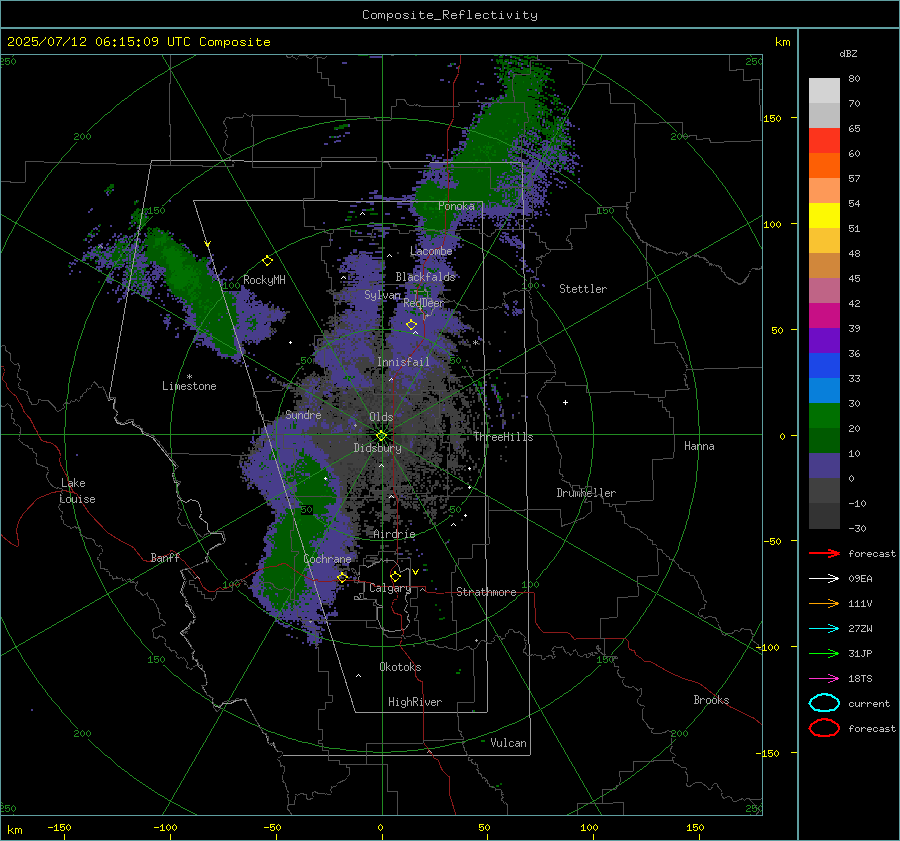Screen dimensions: 900x841
Task: Click the 100 tick label on bottom axis
Action: [x=589, y=827]
